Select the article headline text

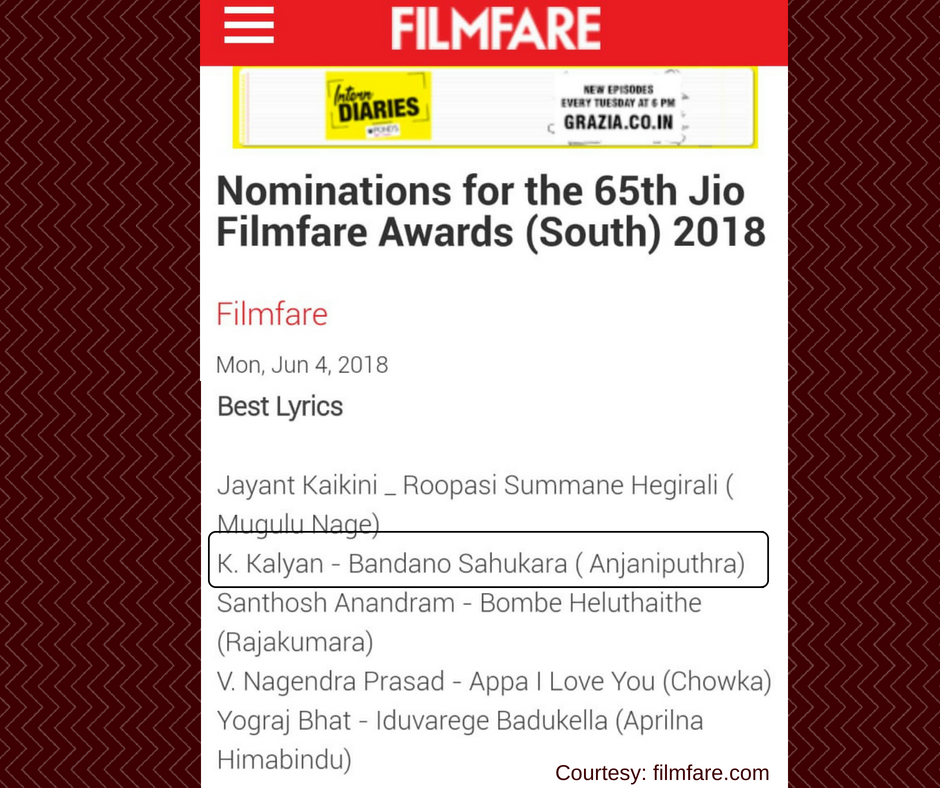[491, 211]
